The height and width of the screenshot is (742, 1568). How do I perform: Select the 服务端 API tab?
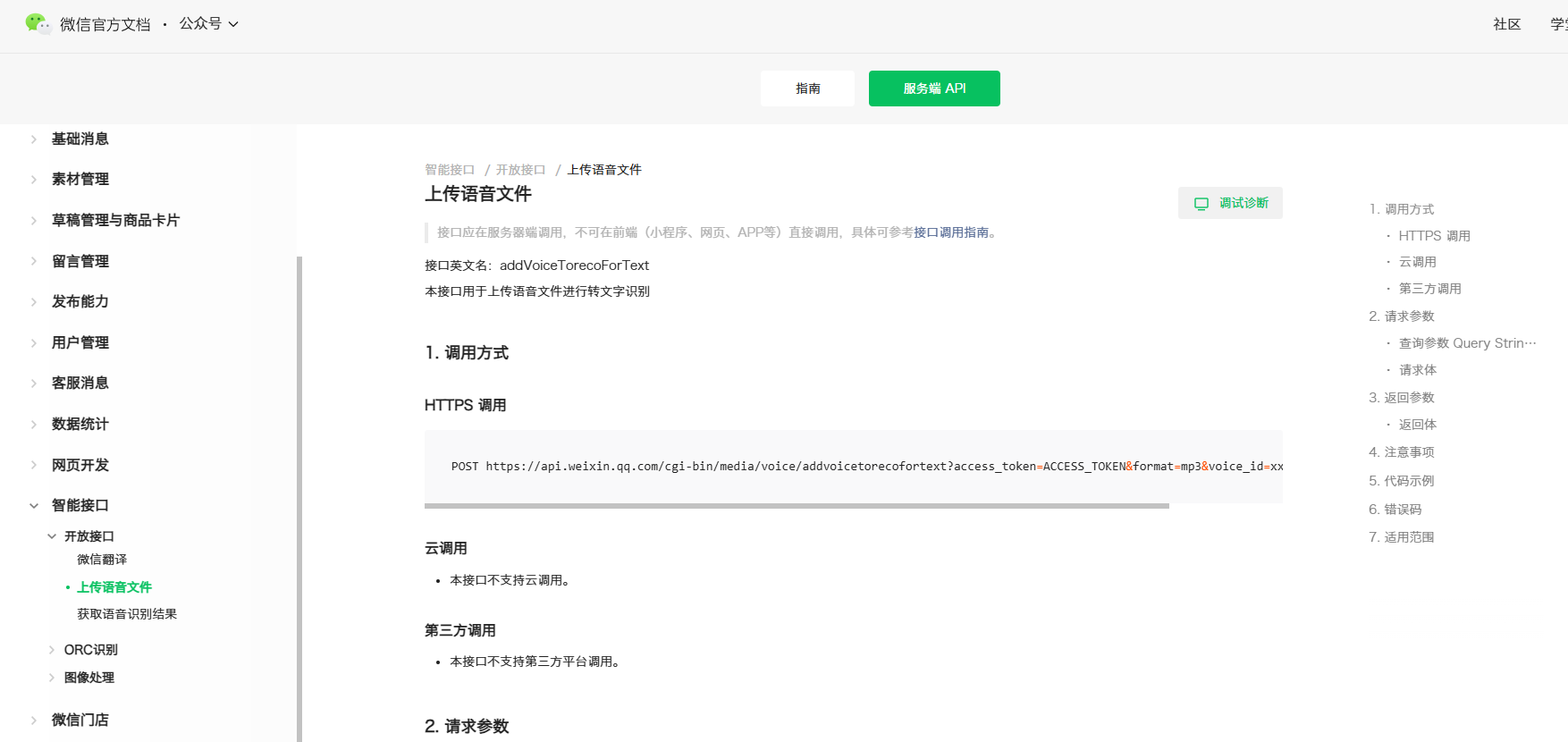(934, 89)
